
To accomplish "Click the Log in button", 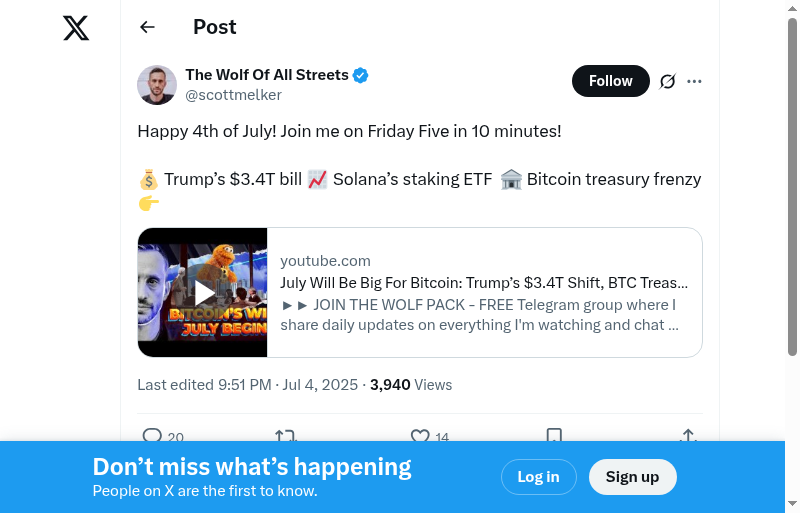I will [x=538, y=477].
